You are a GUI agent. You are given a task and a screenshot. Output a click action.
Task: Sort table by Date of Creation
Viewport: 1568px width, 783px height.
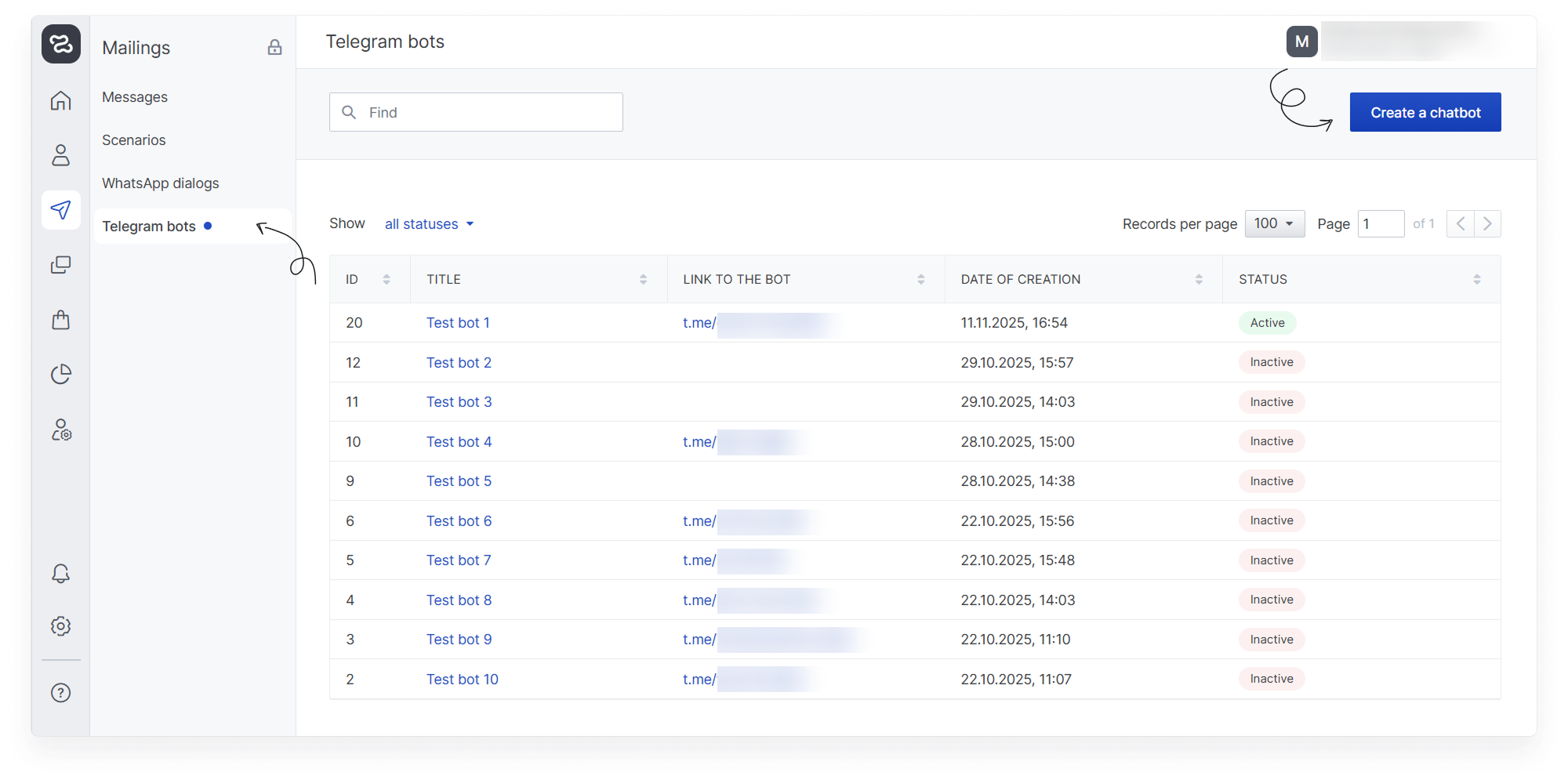(1198, 280)
